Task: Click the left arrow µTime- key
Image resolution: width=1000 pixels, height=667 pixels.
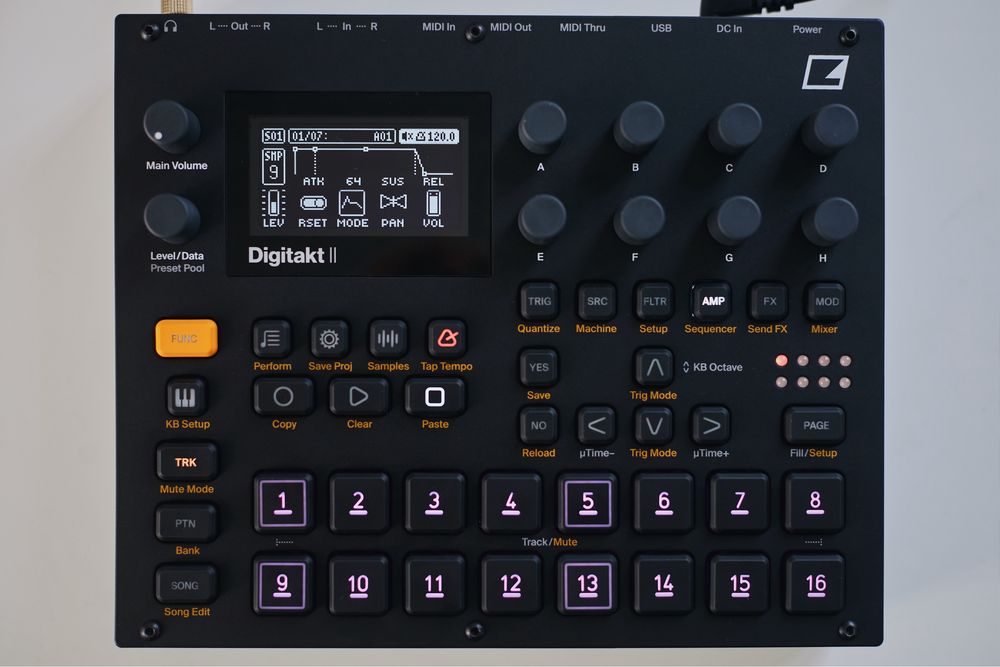Action: point(597,425)
